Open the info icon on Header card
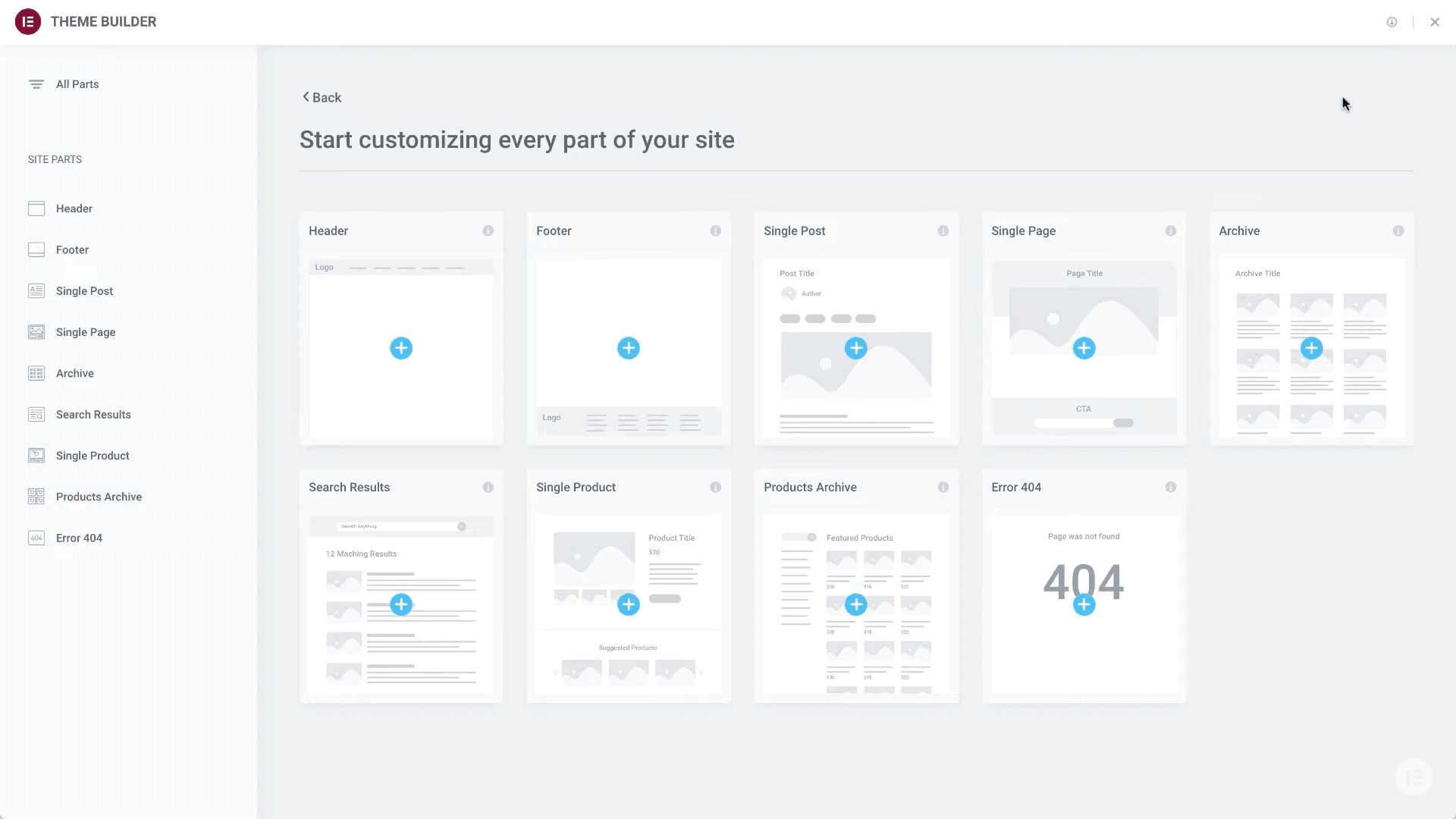 pyautogui.click(x=488, y=231)
